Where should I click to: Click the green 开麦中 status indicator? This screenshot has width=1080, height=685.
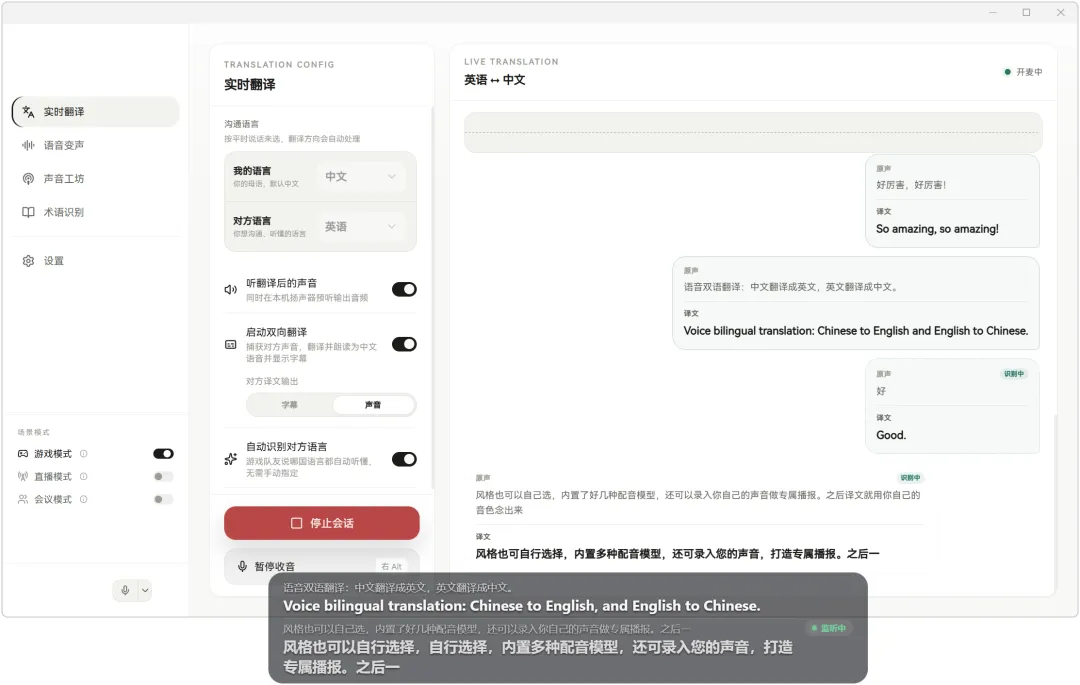[1024, 72]
